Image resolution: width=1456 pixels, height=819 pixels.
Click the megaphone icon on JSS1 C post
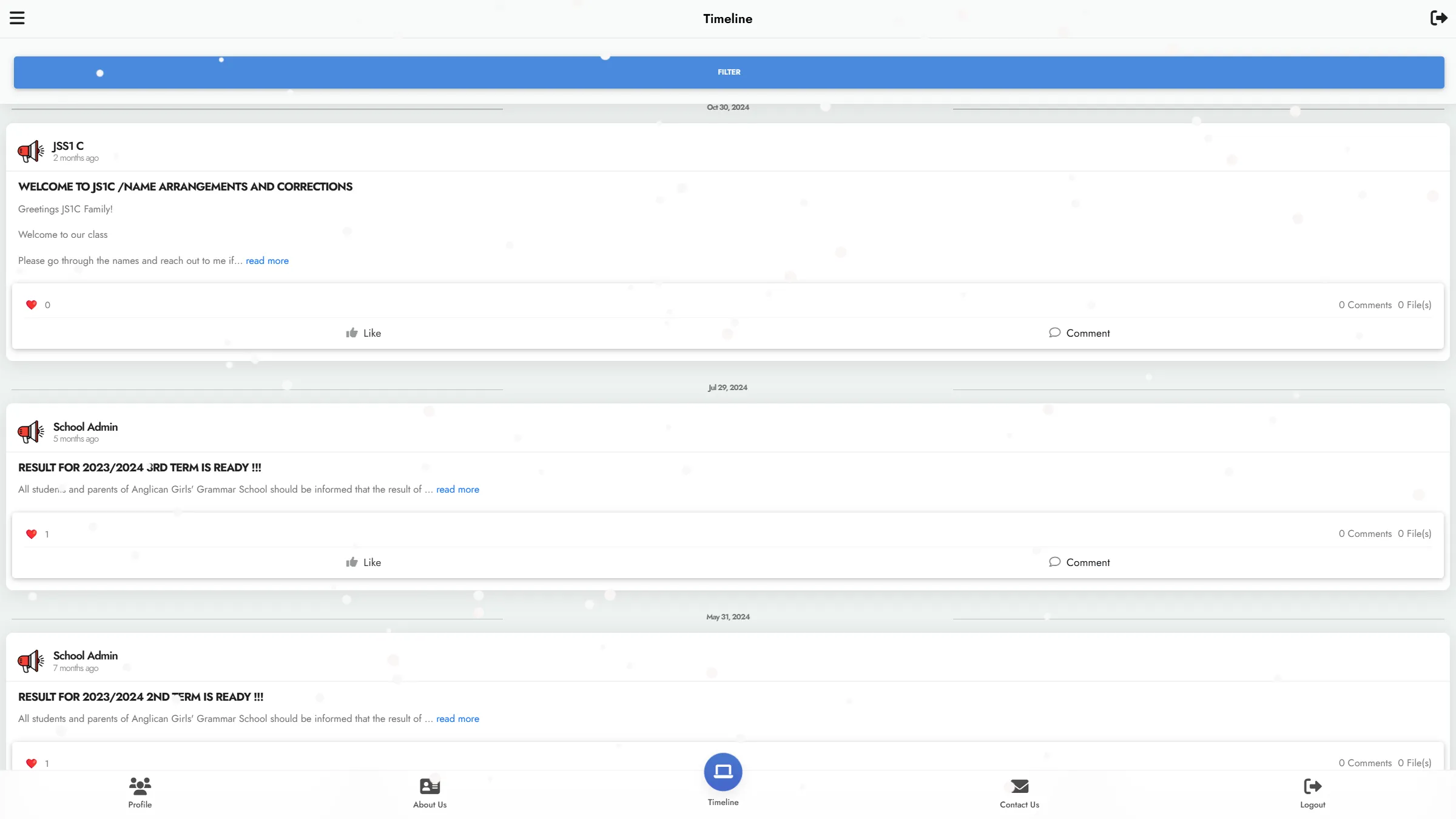point(31,151)
